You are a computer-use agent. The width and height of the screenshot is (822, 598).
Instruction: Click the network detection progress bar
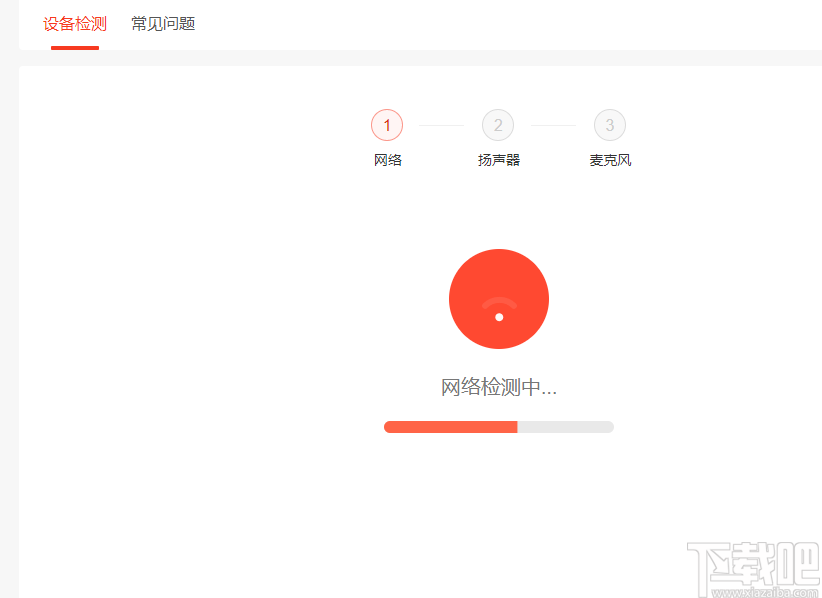[x=498, y=427]
